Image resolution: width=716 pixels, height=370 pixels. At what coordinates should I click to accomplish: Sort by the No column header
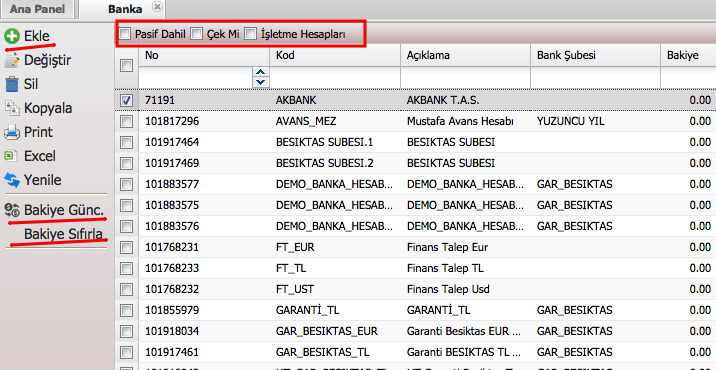[204, 55]
